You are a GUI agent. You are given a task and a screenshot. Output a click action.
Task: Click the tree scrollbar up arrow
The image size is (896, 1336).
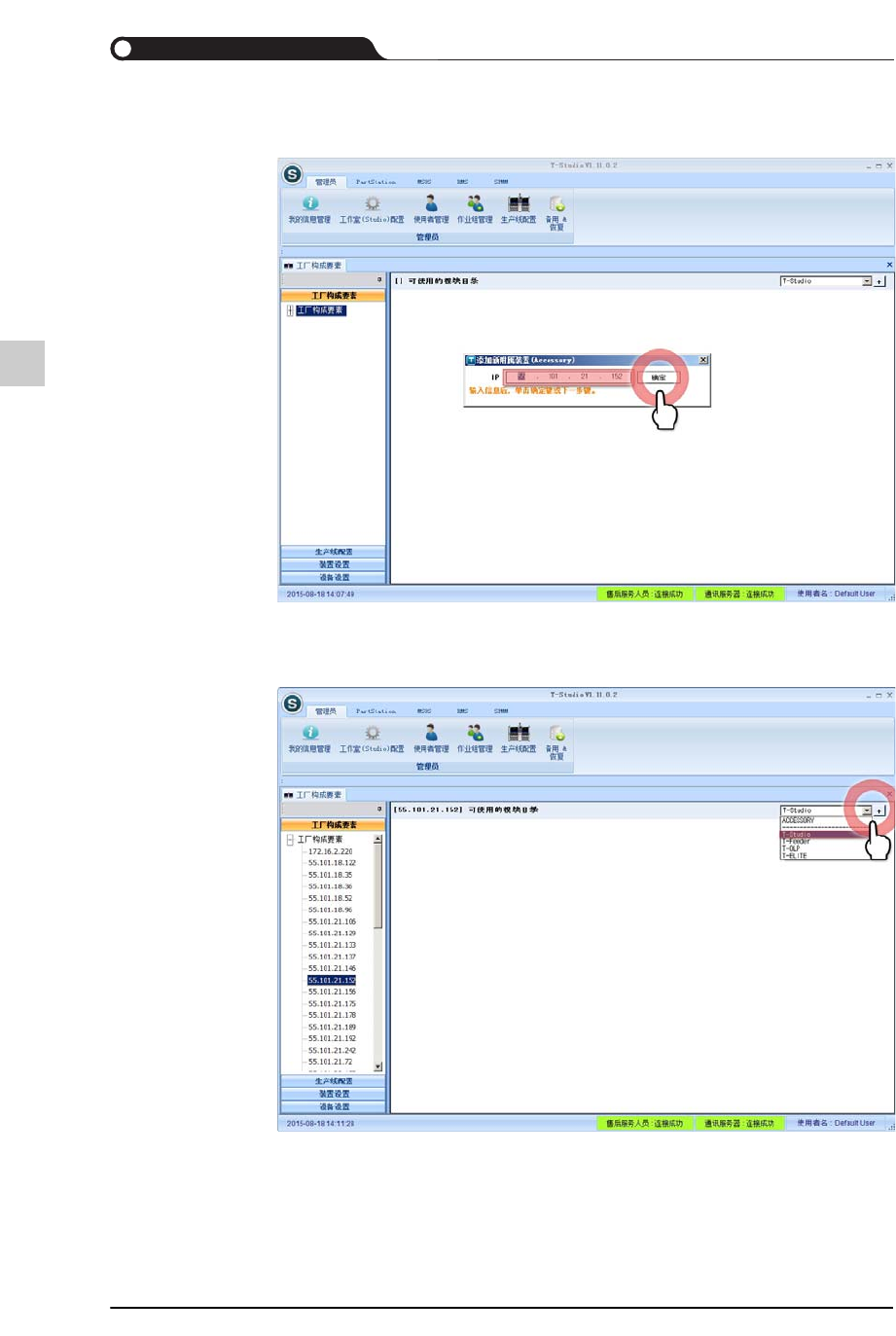378,839
